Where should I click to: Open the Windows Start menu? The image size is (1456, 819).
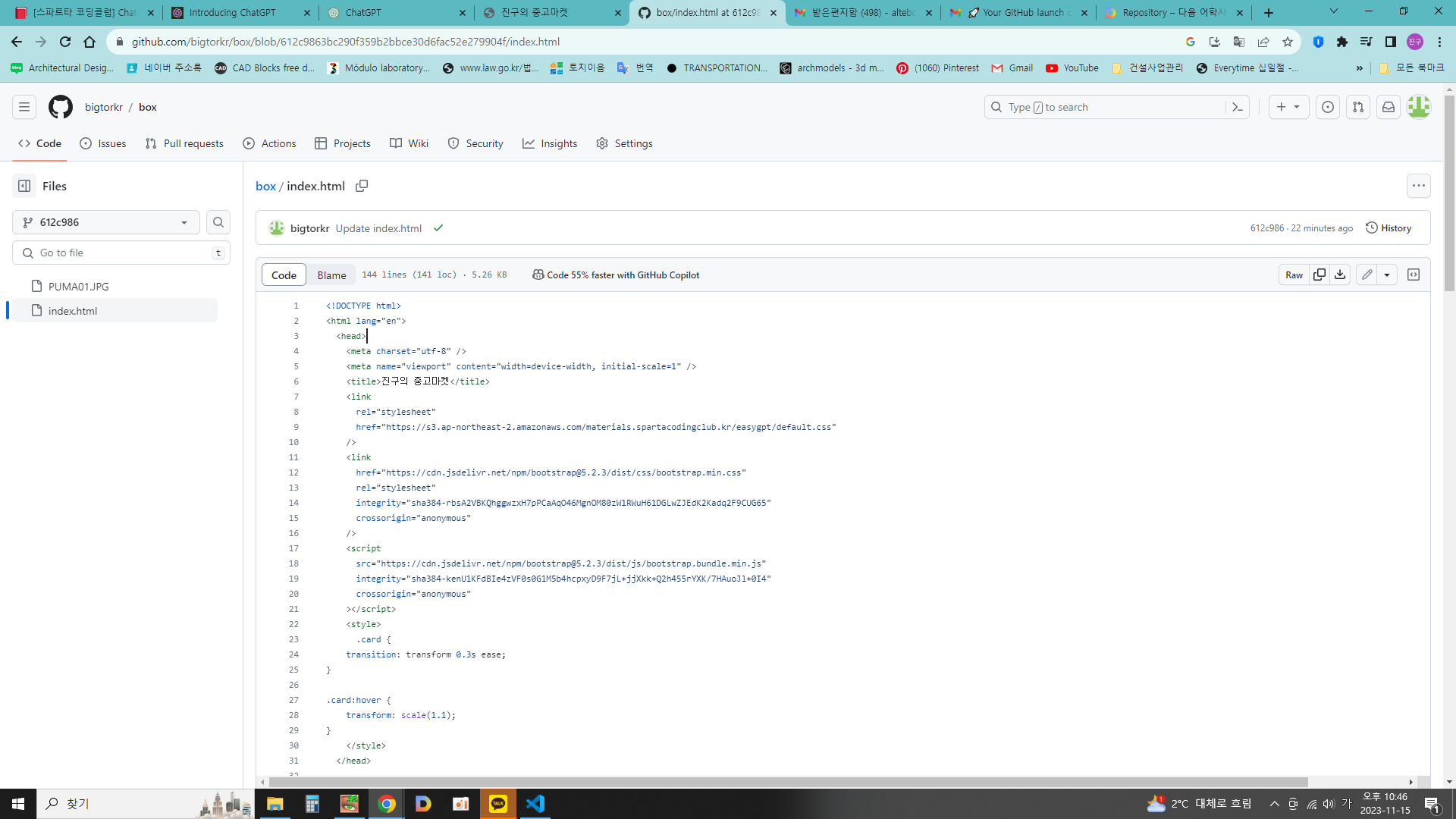pyautogui.click(x=18, y=804)
